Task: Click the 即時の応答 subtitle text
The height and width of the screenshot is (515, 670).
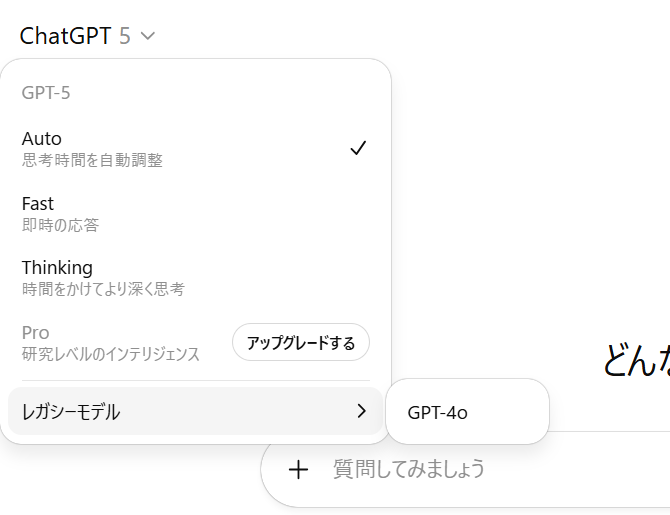Action: pos(60,225)
